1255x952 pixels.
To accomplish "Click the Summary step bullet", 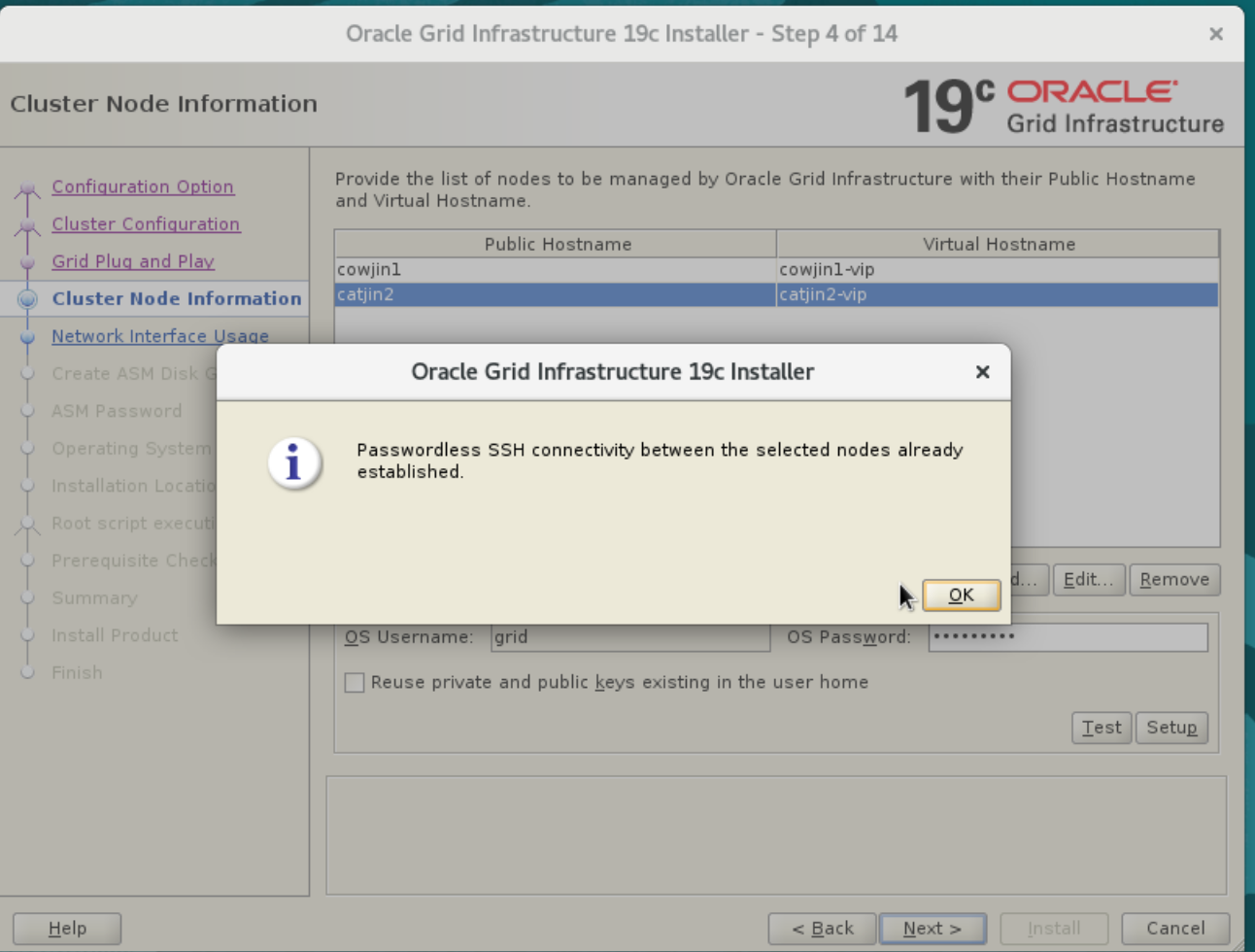I will (27, 598).
